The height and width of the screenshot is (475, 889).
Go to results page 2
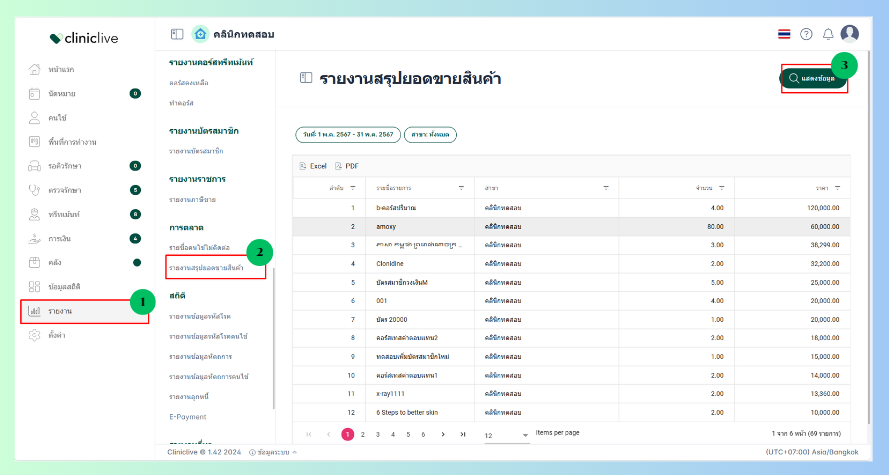click(x=363, y=434)
